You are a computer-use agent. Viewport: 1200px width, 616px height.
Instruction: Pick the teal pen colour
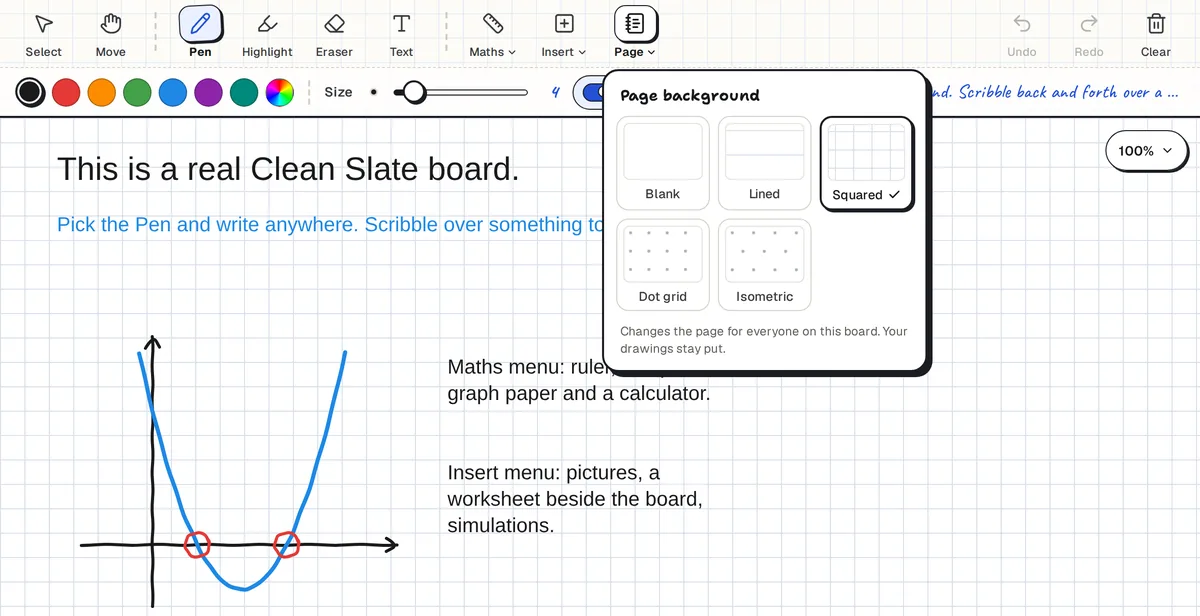[x=244, y=93]
